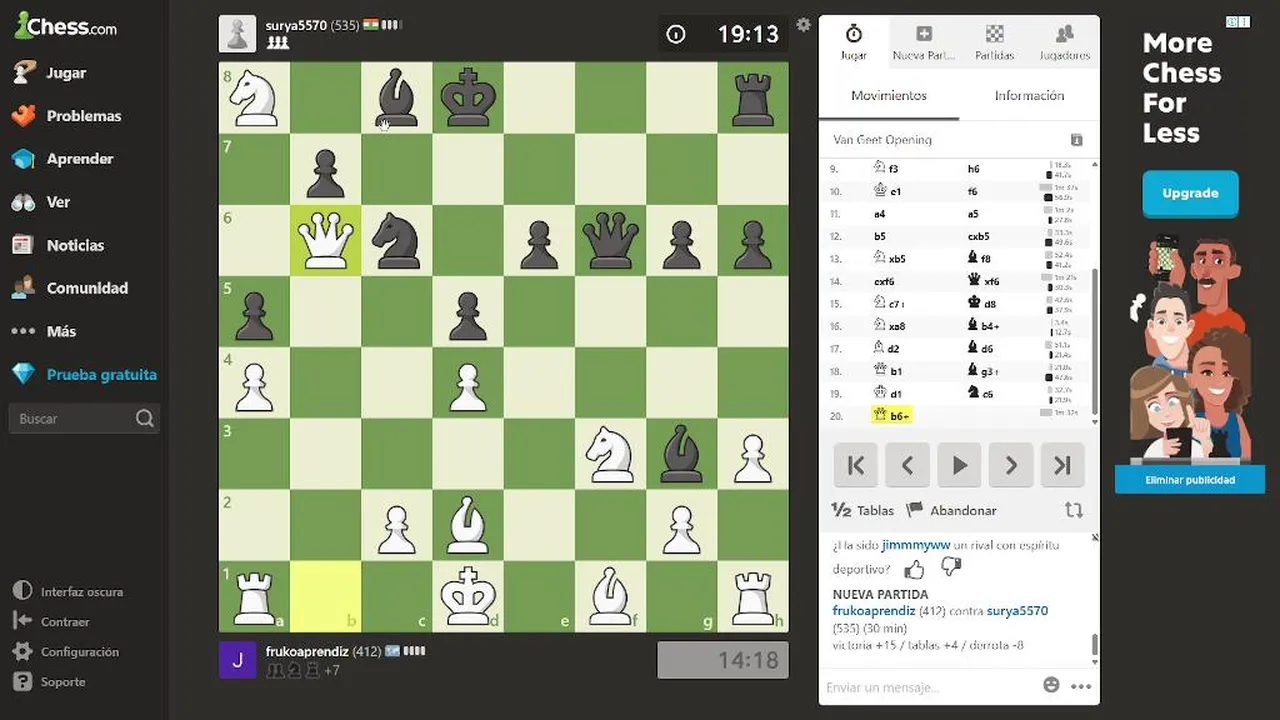Screen dimensions: 1280x720
Task: Open the Problemas puzzles section
Action: point(83,116)
